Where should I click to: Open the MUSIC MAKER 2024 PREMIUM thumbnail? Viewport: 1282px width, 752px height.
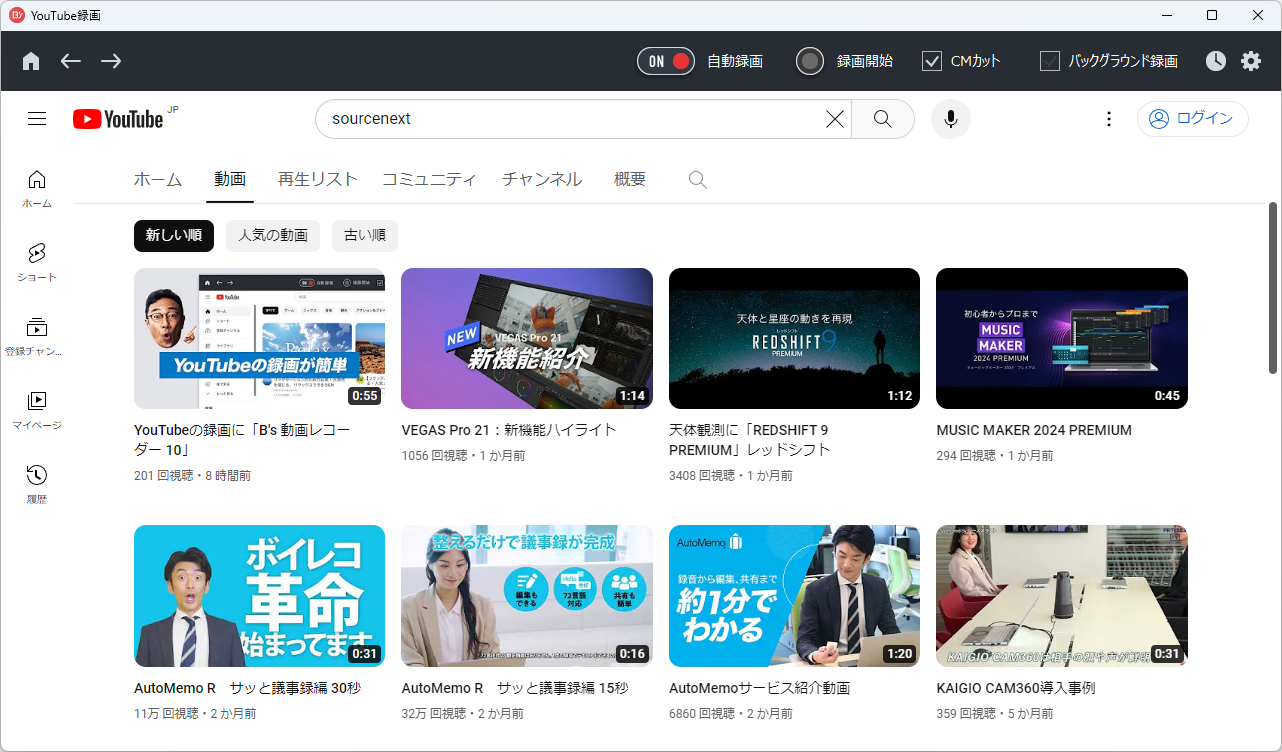[1062, 338]
